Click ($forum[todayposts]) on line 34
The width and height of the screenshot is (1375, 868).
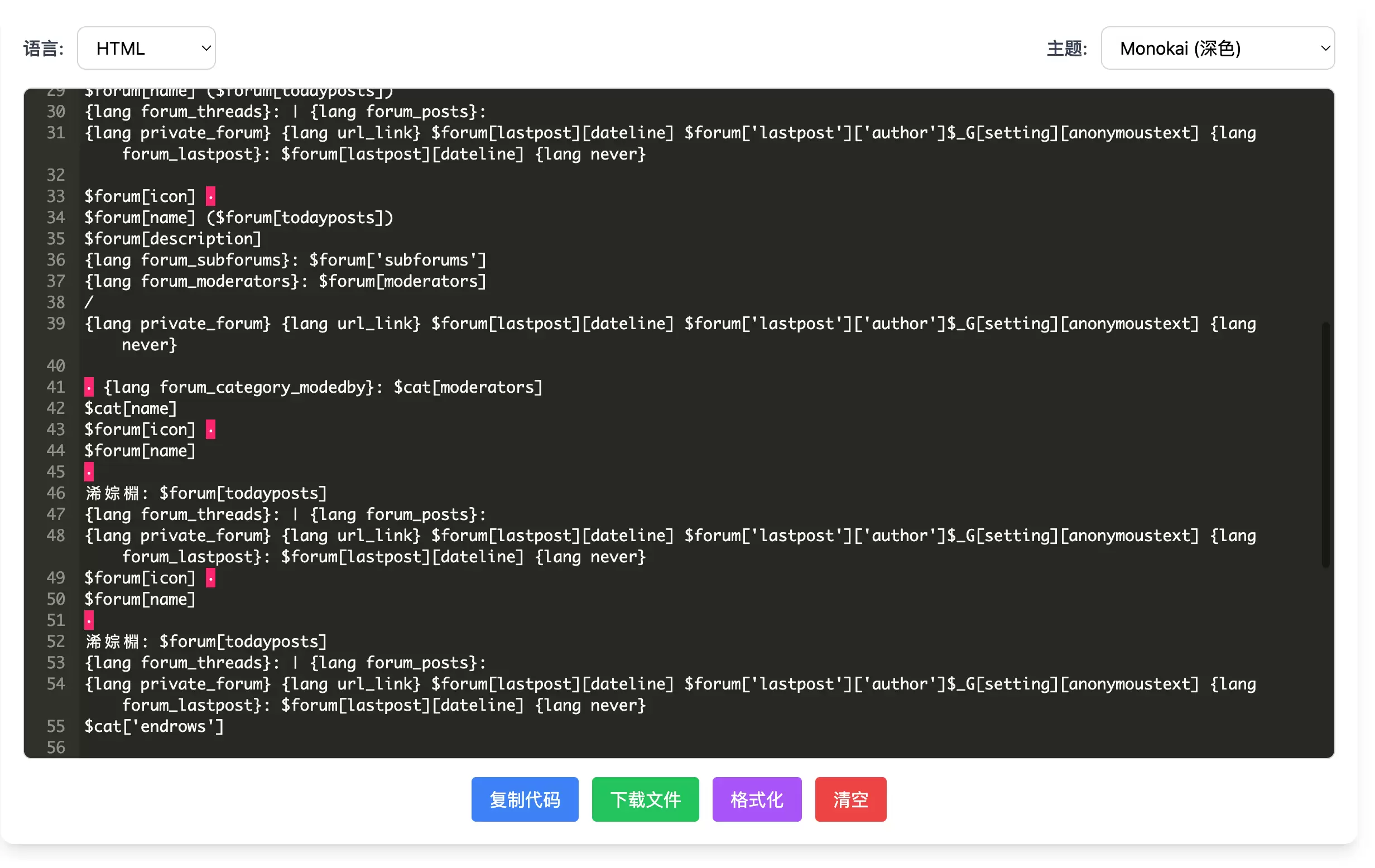300,218
